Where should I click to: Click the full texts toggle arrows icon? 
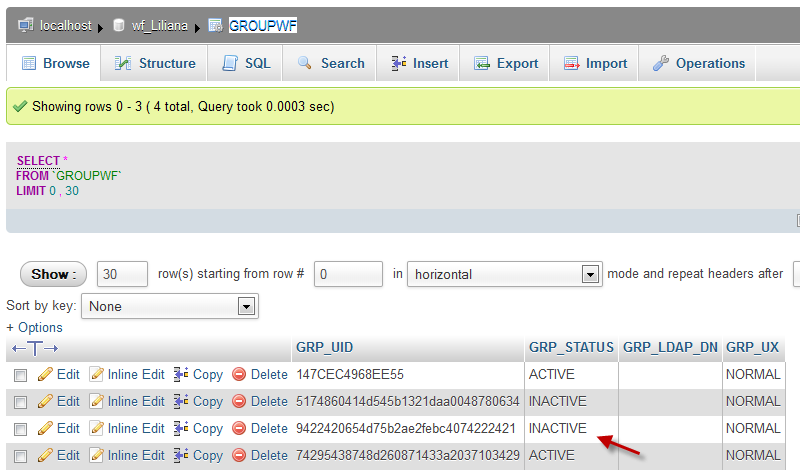click(35, 348)
